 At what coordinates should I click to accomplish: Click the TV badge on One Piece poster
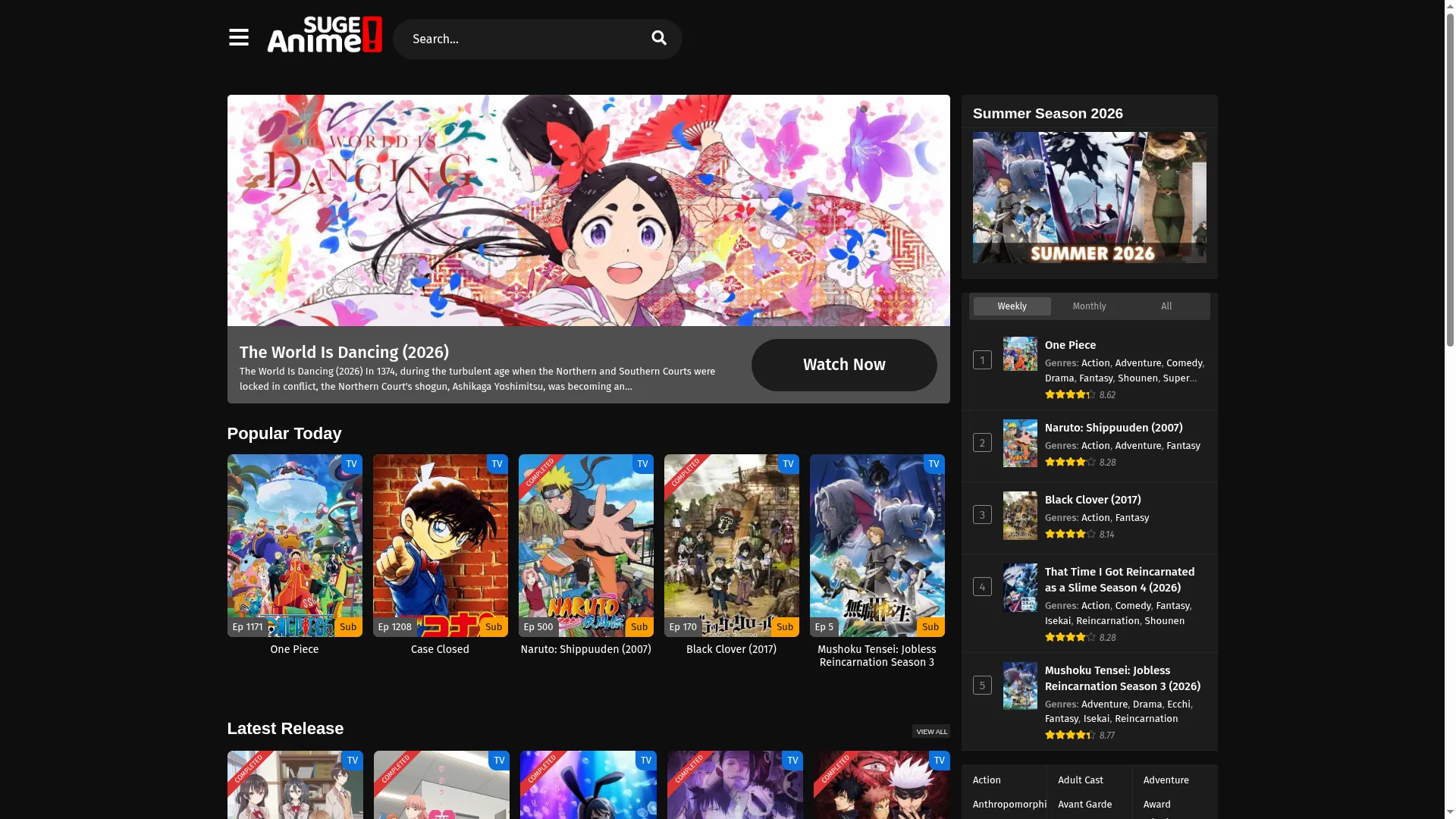click(x=351, y=464)
